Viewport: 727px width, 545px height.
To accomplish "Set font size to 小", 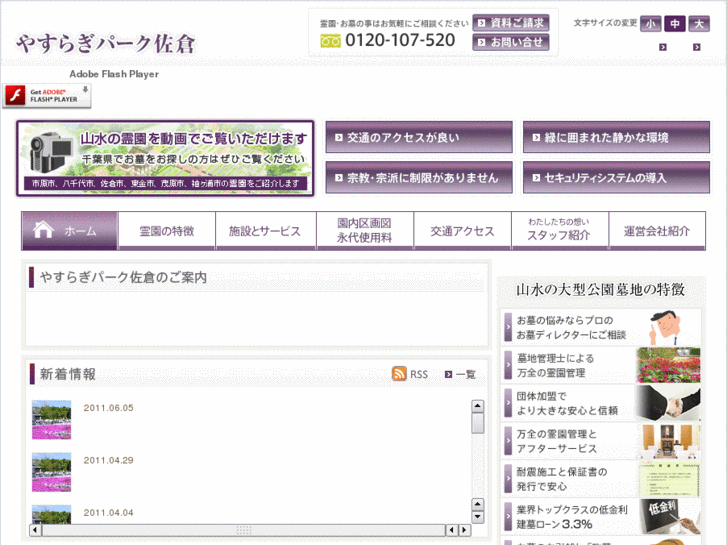I will tap(650, 24).
